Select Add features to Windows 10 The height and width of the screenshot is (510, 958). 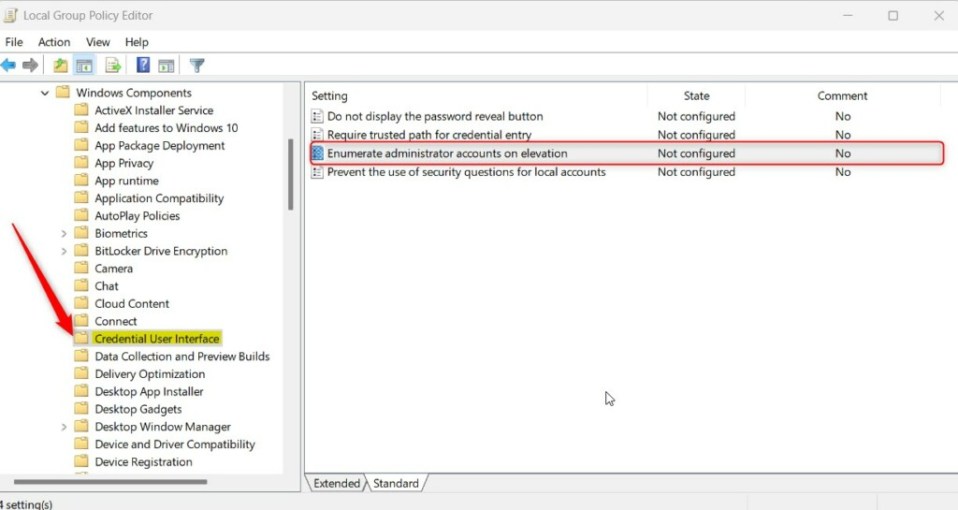pyautogui.click(x=166, y=128)
